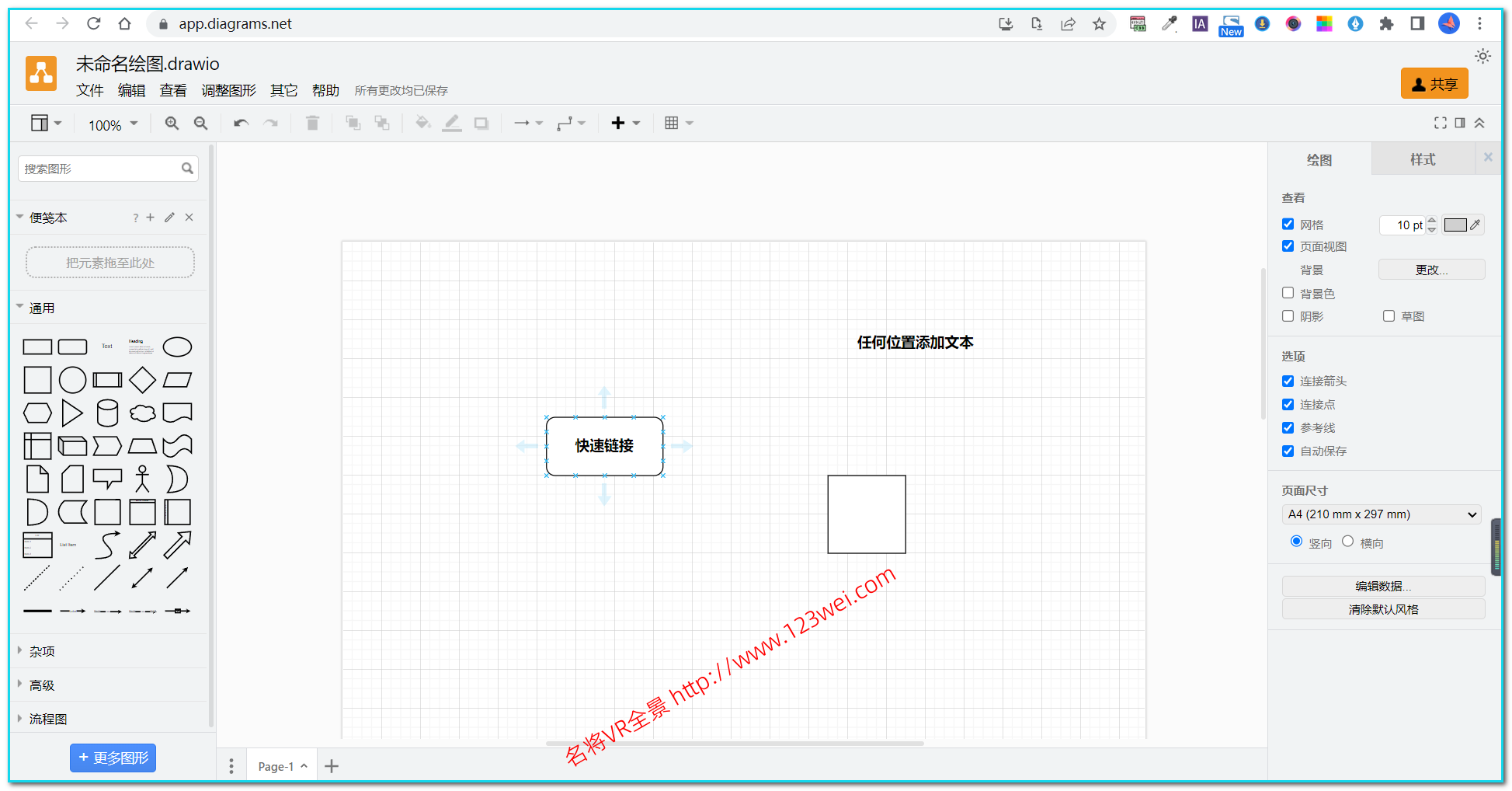Viewport: 1512px width, 791px height.
Task: Uncheck the 网格 grid checkbox
Action: (1288, 225)
